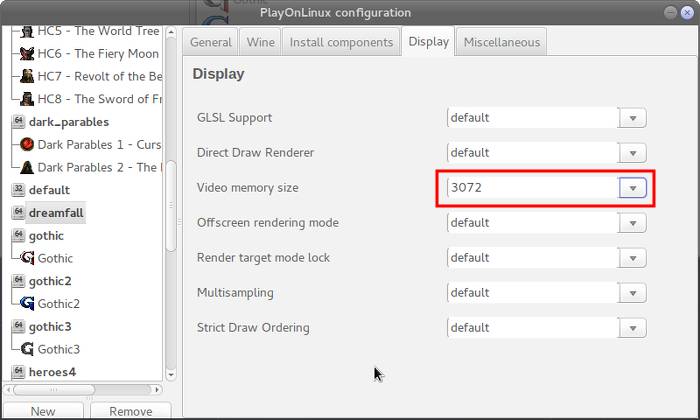Screen dimensions: 700x420
Task: Click the hooded Dark Parables 2 icon
Action: click(27, 167)
